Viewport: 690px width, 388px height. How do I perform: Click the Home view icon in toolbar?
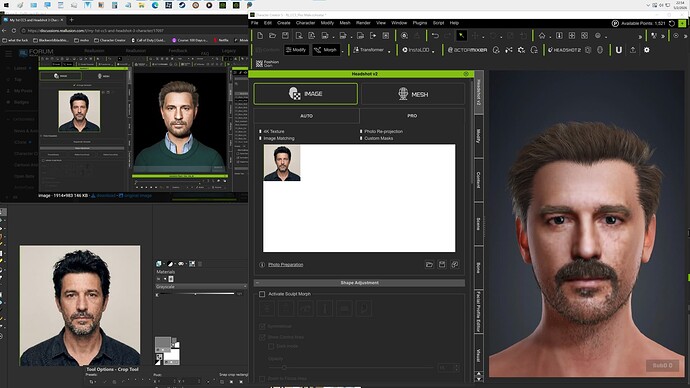coord(542,36)
